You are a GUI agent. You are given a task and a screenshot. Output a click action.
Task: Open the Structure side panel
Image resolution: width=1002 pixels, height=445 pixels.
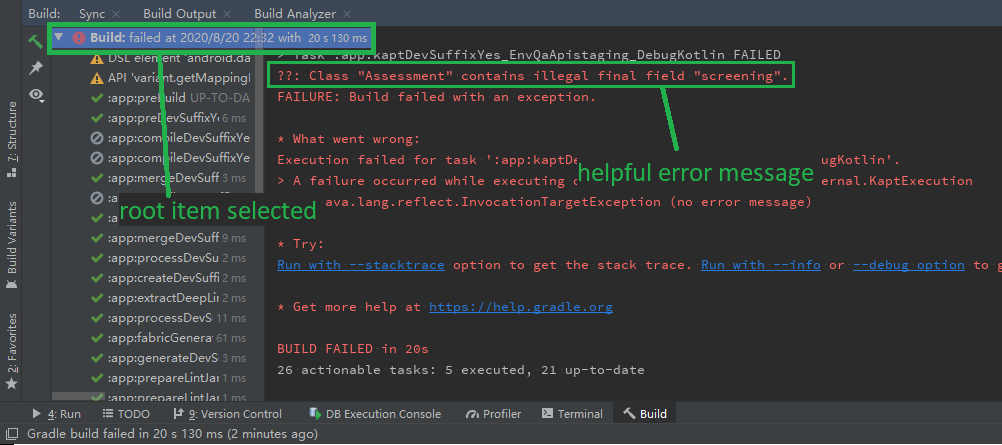[x=12, y=139]
